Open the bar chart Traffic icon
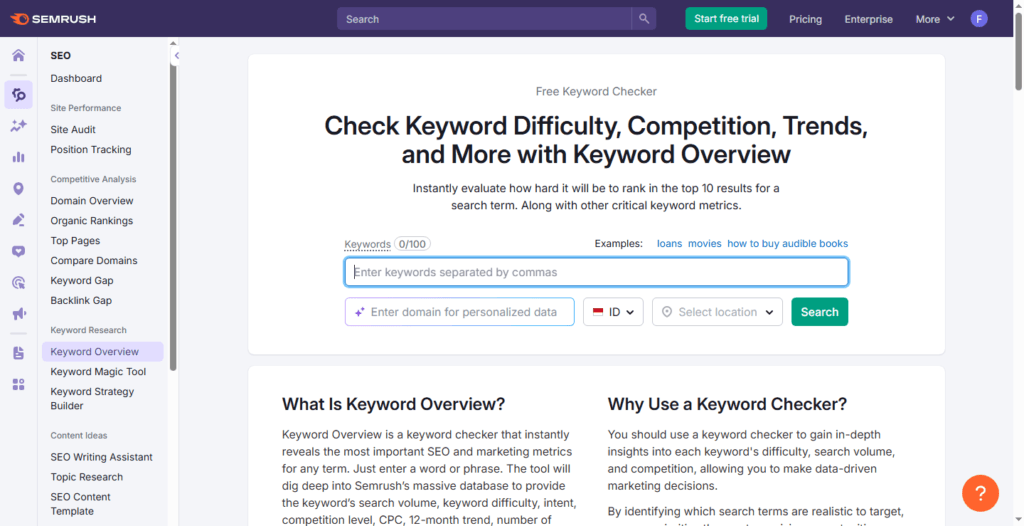This screenshot has height=526, width=1024. [18, 157]
